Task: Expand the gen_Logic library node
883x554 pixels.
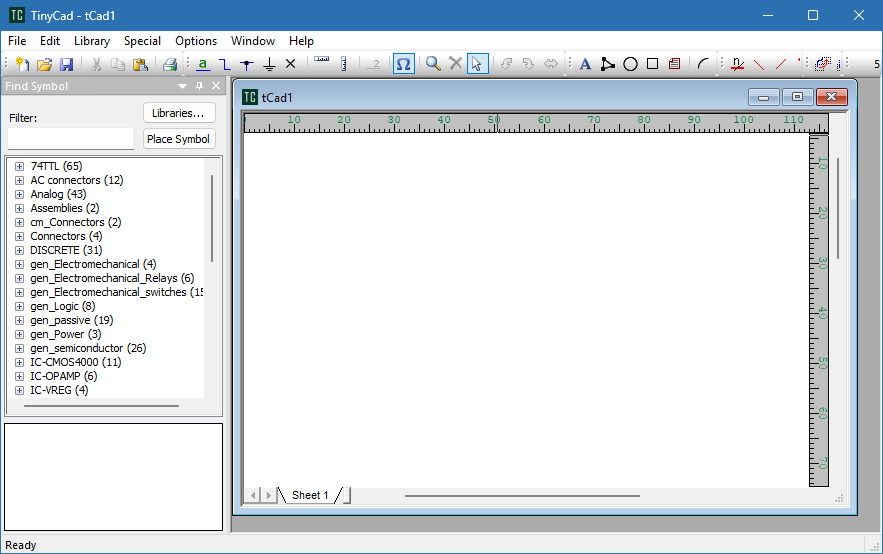Action: (20, 307)
